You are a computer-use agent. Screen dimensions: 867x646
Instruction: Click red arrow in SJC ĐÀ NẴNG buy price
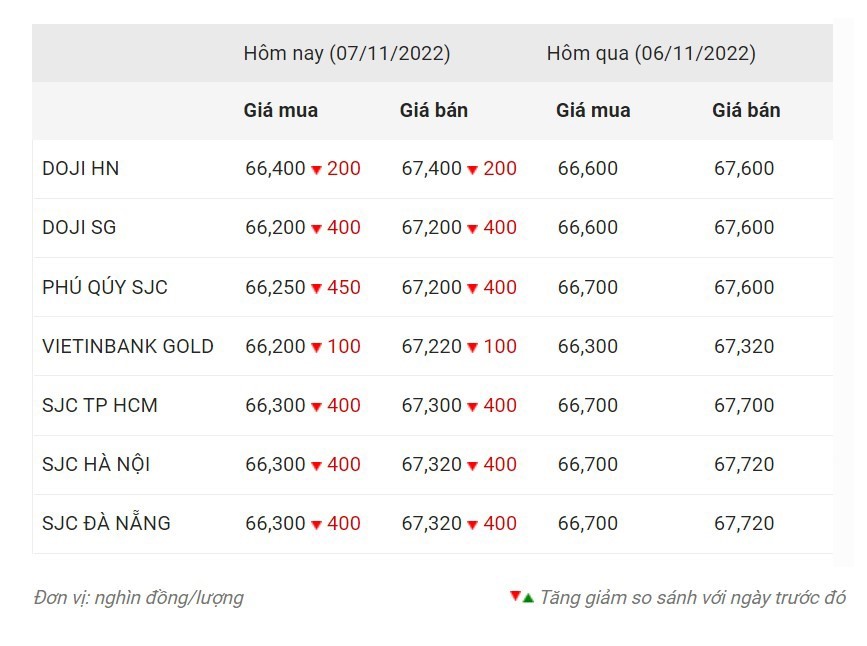316,525
